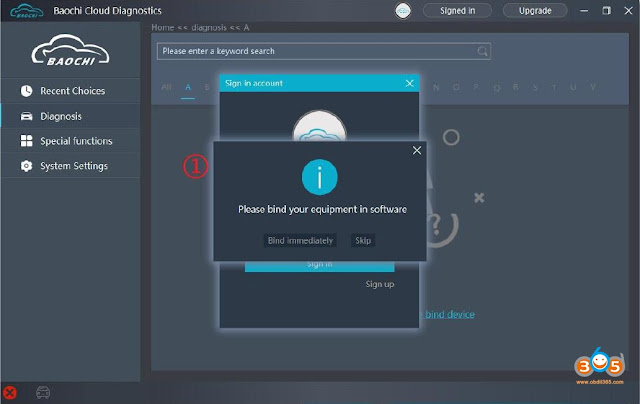Select the All filter tab
The image size is (640, 404).
point(166,87)
